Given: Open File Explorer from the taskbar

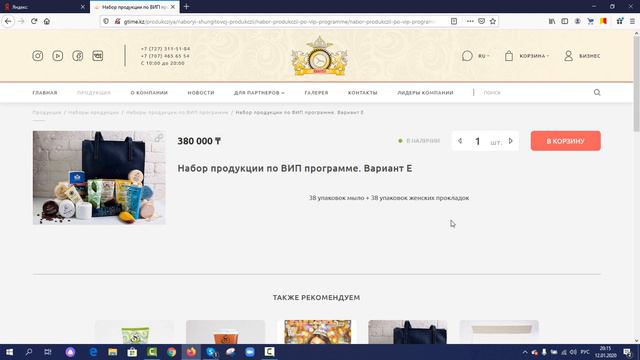Looking at the screenshot, I should [x=113, y=352].
